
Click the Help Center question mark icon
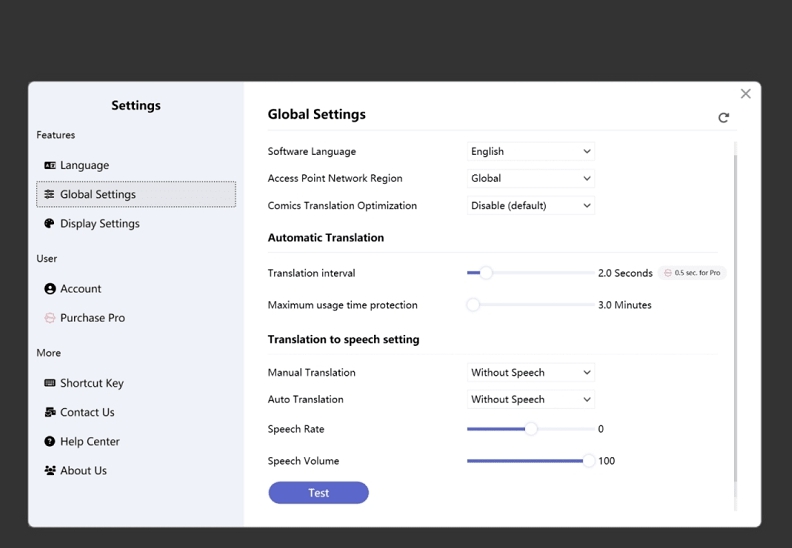click(x=50, y=441)
